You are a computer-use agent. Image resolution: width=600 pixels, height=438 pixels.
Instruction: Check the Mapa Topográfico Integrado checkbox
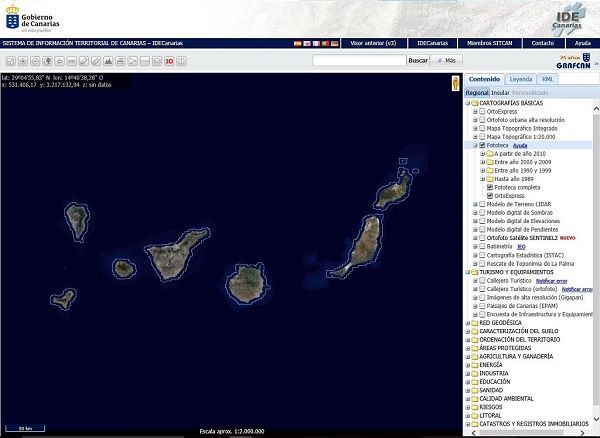[x=482, y=128]
